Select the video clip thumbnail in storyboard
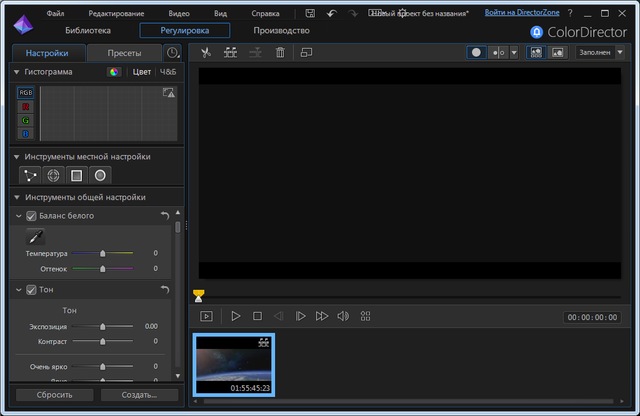Image resolution: width=640 pixels, height=416 pixels. (234, 364)
